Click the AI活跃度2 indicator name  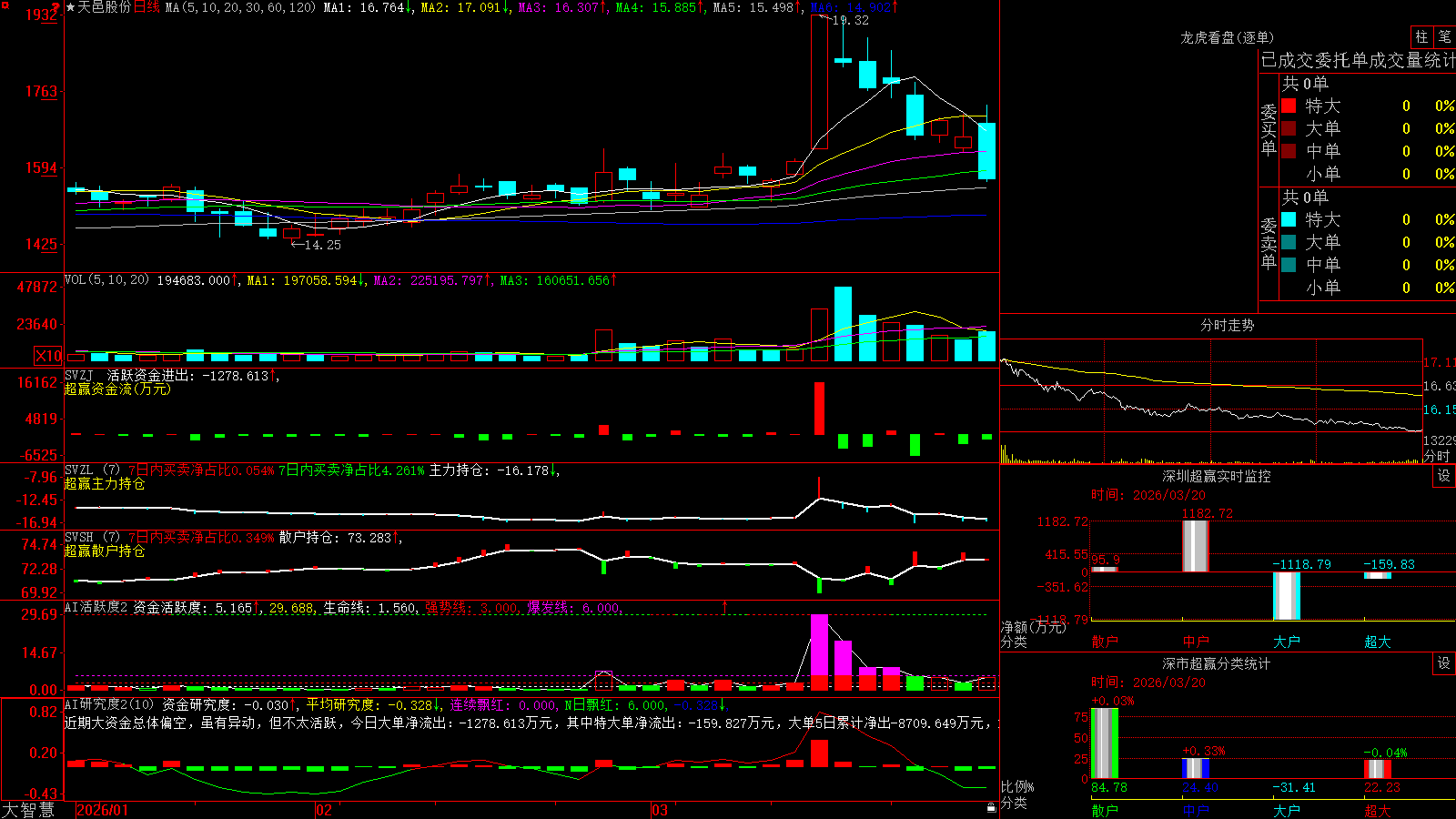coord(96,607)
